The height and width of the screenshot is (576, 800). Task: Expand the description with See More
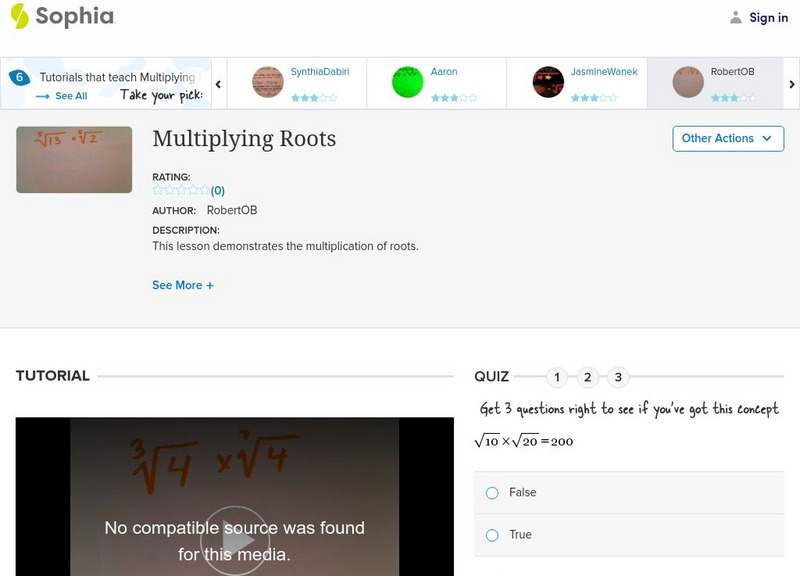pyautogui.click(x=184, y=285)
